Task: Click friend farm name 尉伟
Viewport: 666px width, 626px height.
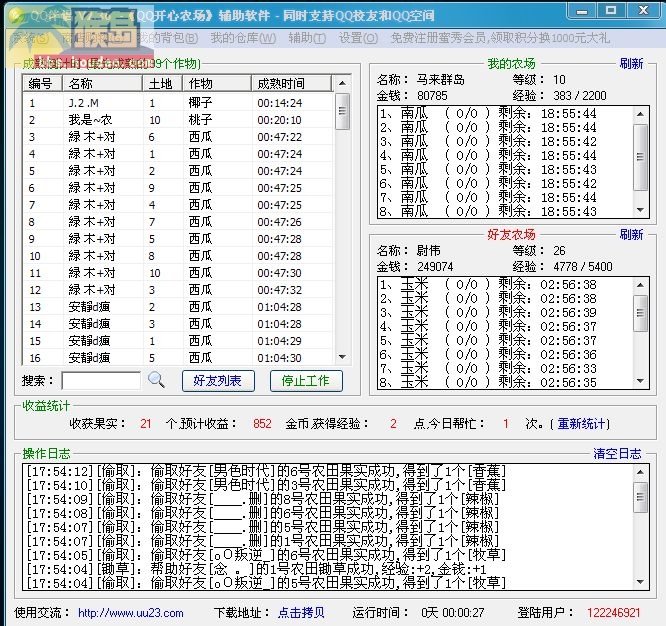Action: click(429, 251)
